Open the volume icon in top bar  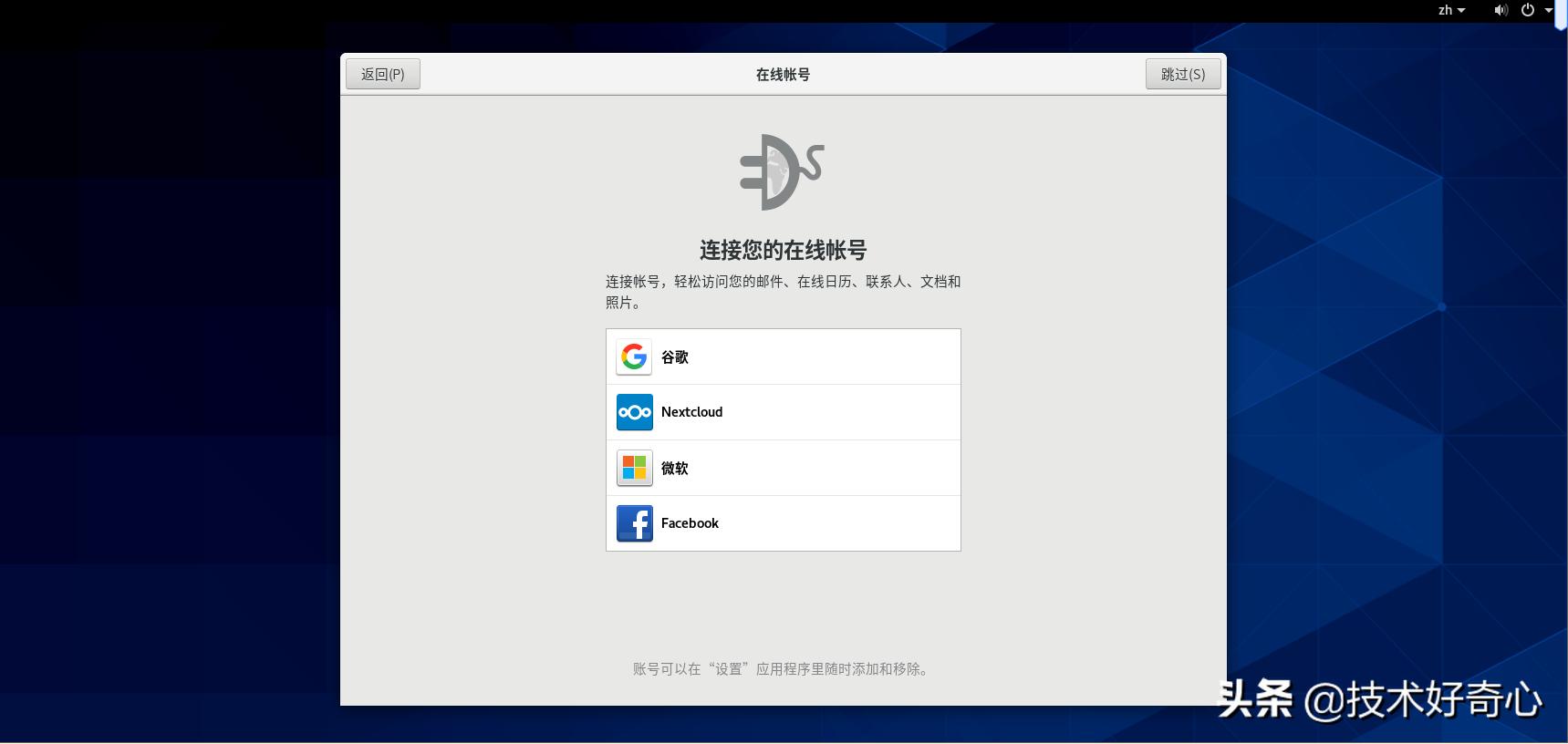pos(1501,10)
